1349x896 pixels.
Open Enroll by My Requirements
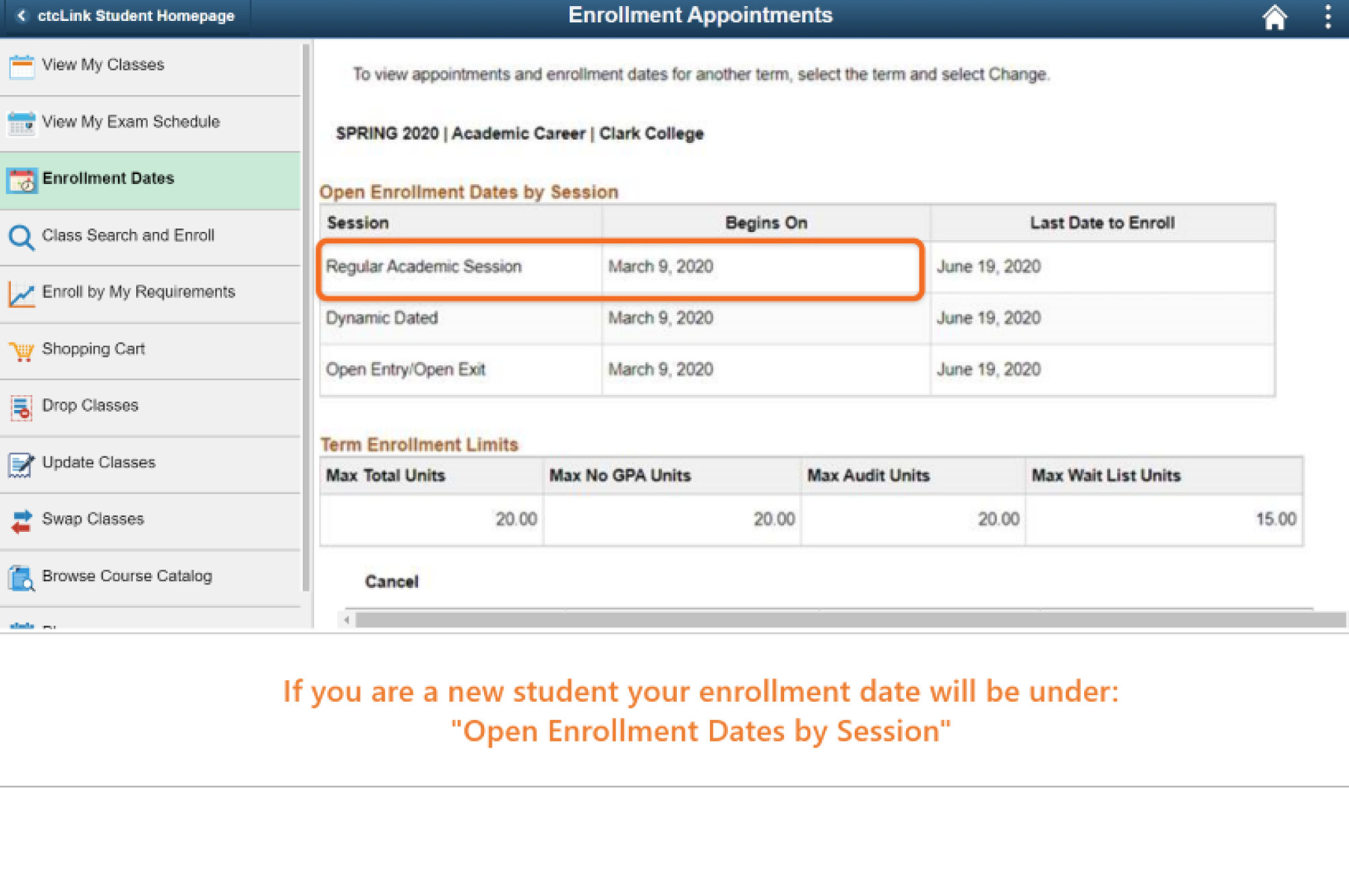click(x=138, y=292)
